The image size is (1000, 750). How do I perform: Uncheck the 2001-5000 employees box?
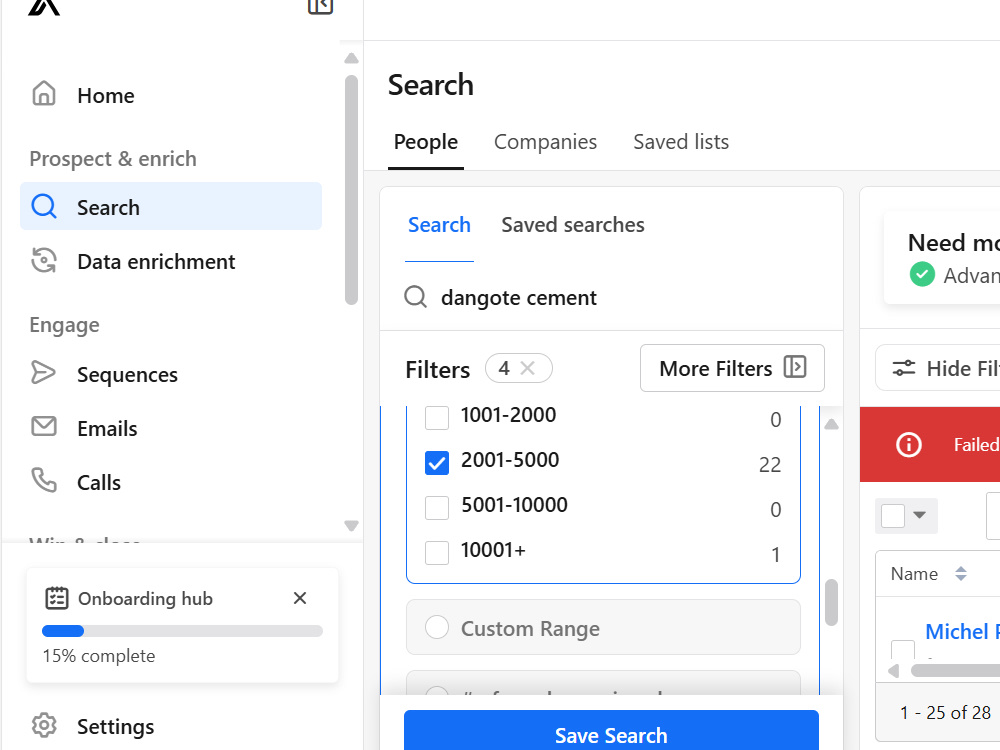437,463
